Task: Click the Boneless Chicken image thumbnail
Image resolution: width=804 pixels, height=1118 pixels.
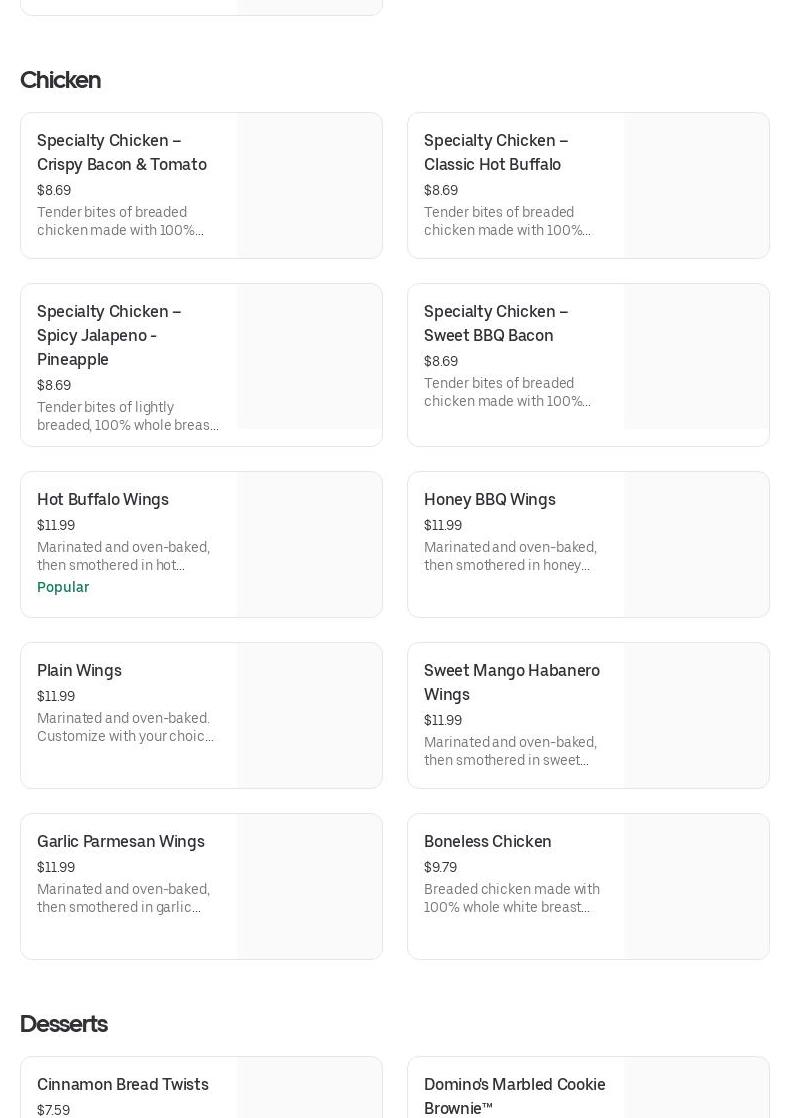Action: tap(696, 886)
